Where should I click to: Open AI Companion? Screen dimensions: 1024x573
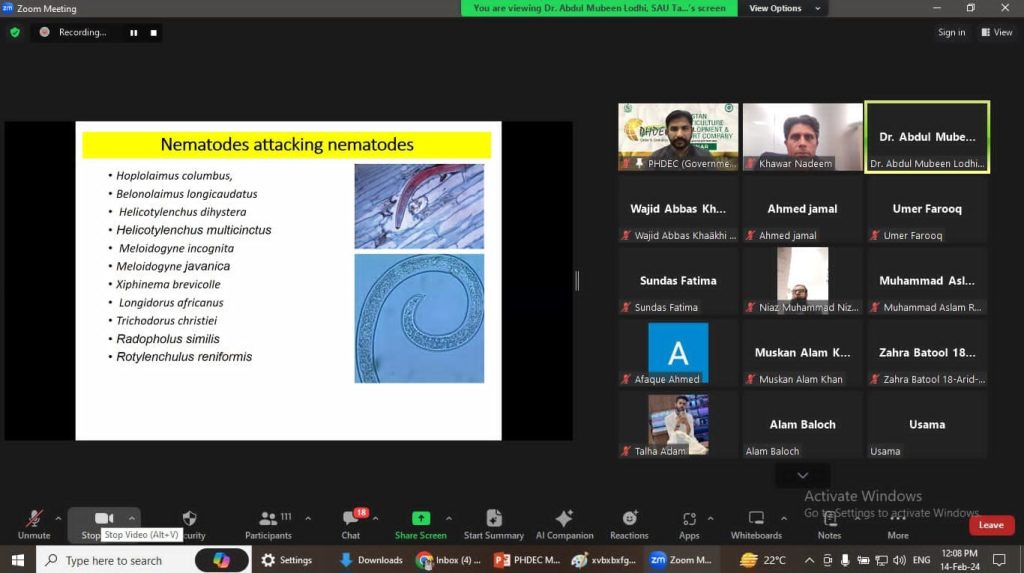coord(564,523)
